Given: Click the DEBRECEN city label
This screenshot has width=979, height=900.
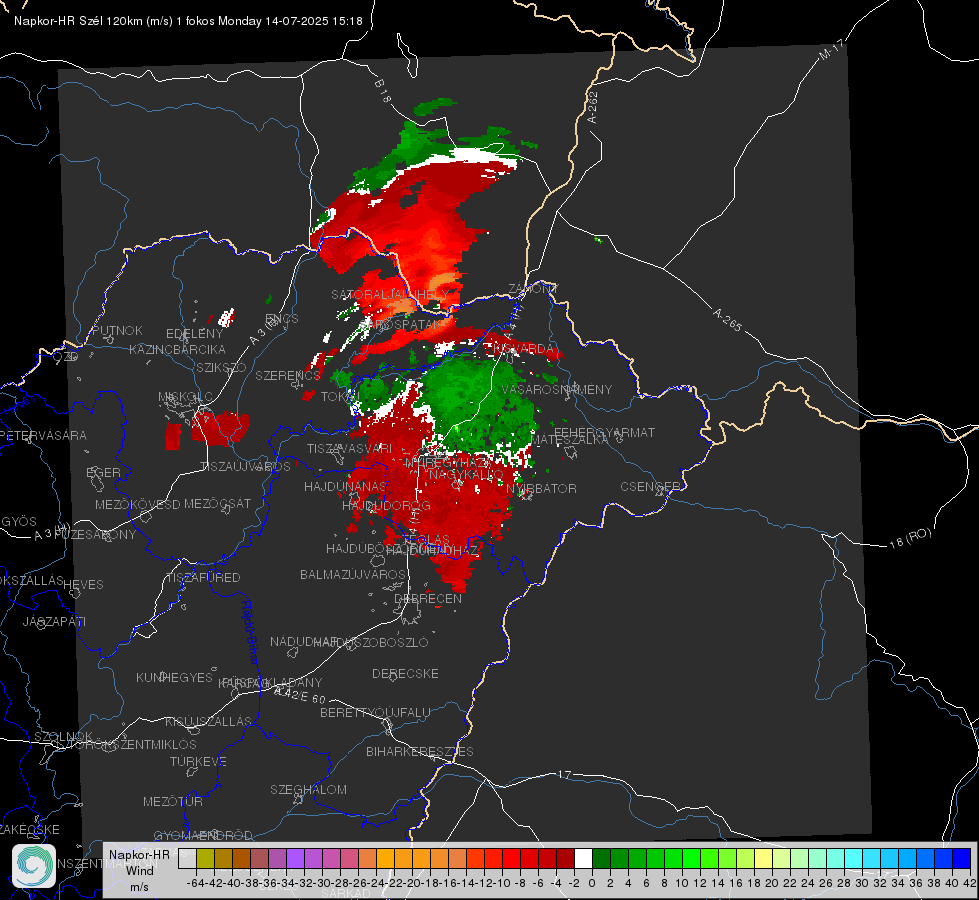Looking at the screenshot, I should [428, 598].
